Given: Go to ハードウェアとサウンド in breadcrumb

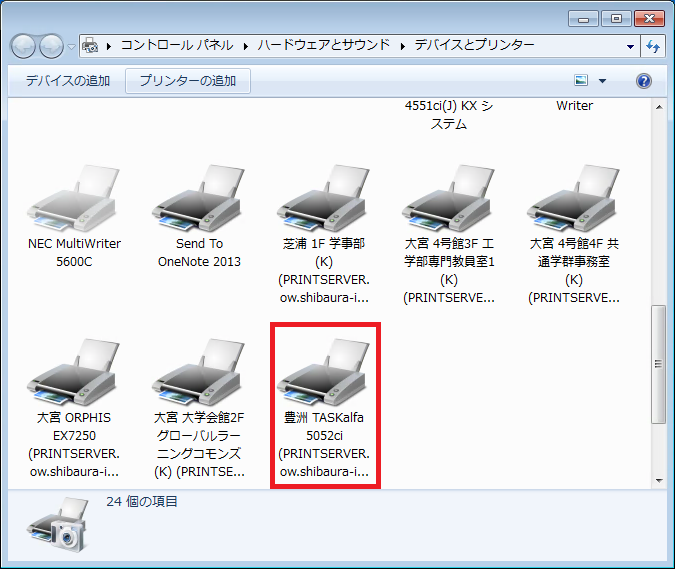Looking at the screenshot, I should pyautogui.click(x=325, y=45).
